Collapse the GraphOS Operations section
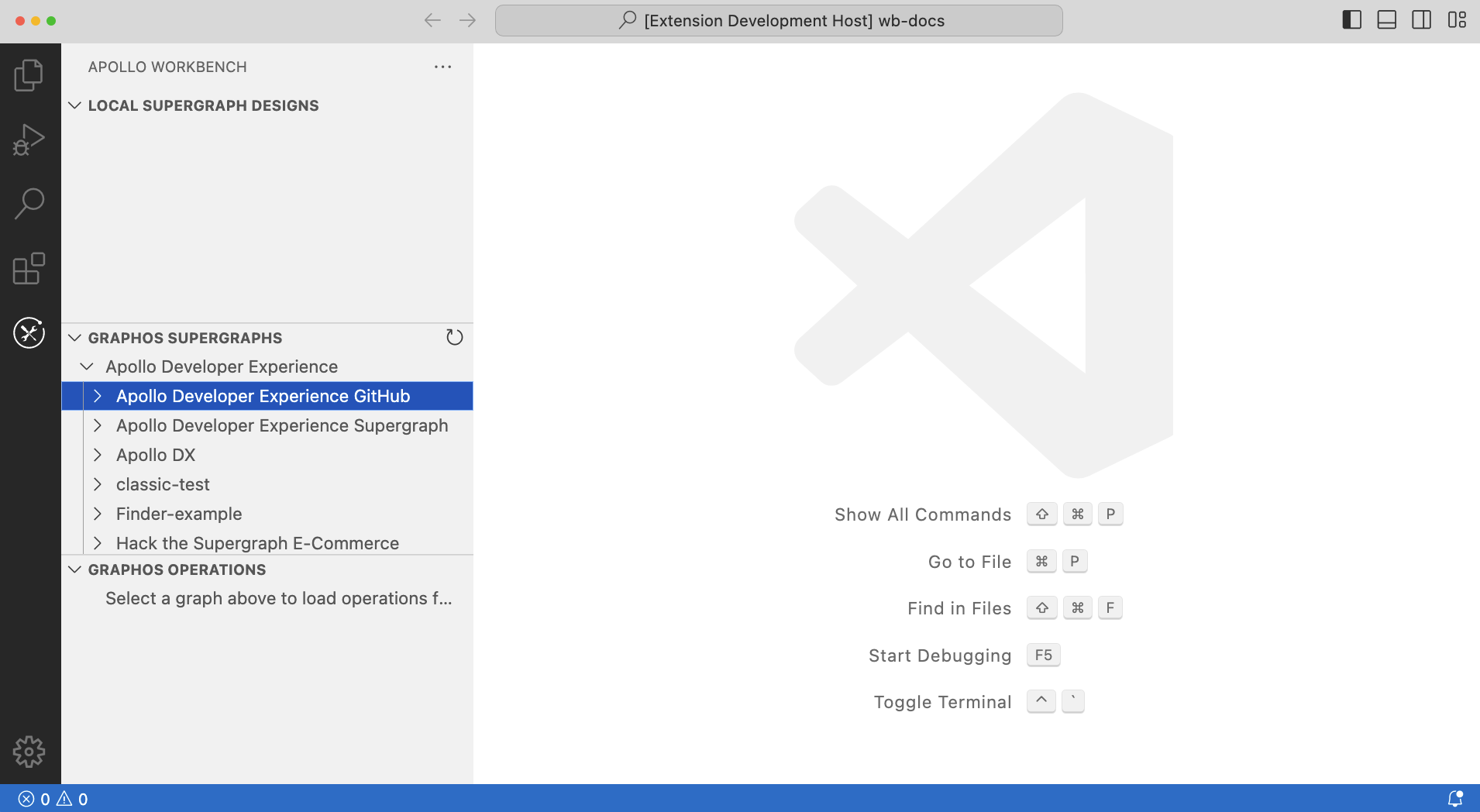The width and height of the screenshot is (1480, 812). click(x=75, y=569)
